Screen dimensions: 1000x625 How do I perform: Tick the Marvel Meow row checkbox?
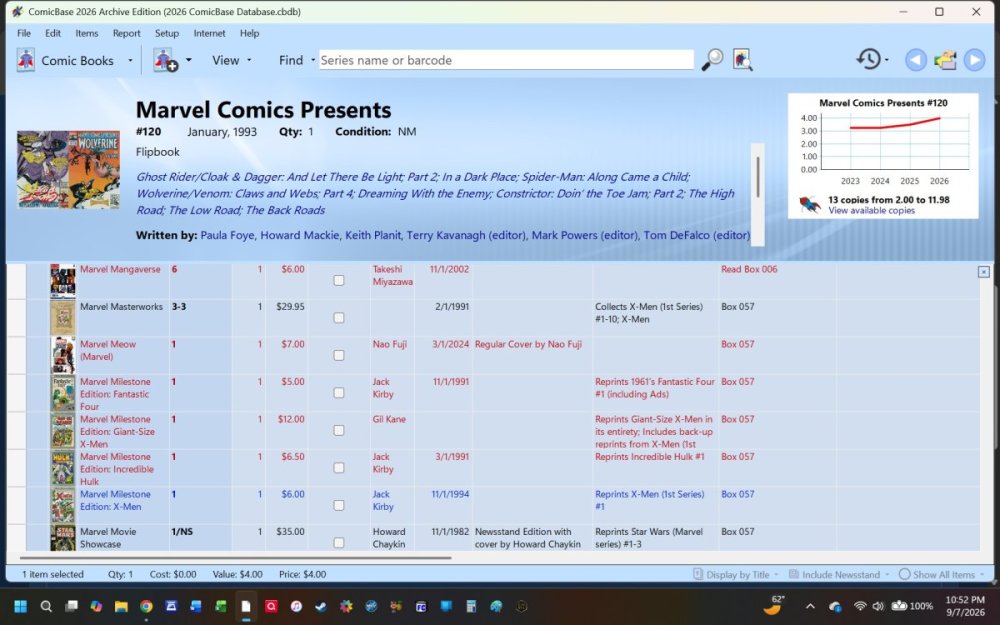coord(339,355)
